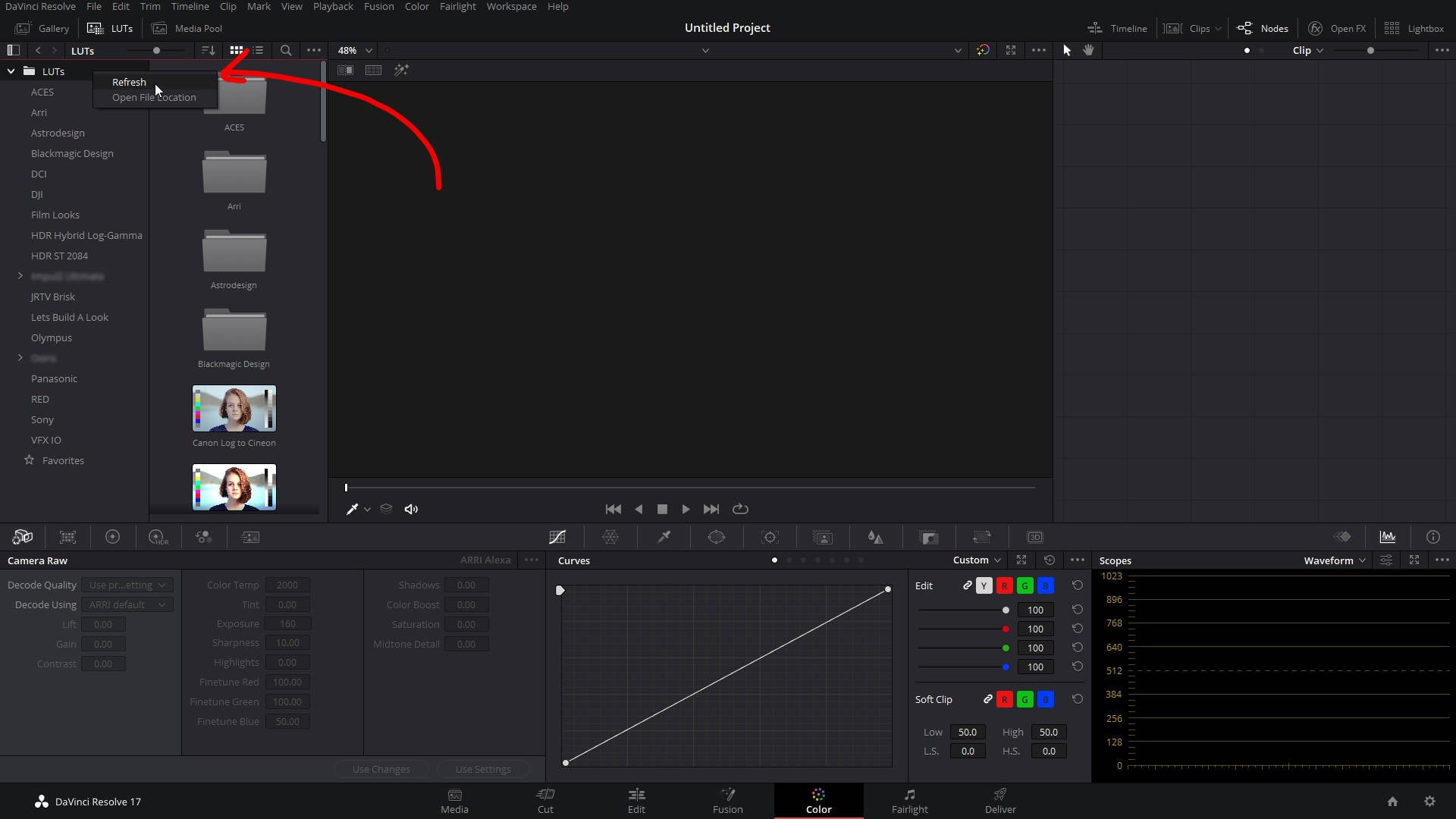Mute audio in the viewer
Viewport: 1456px width, 819px height.
click(411, 509)
